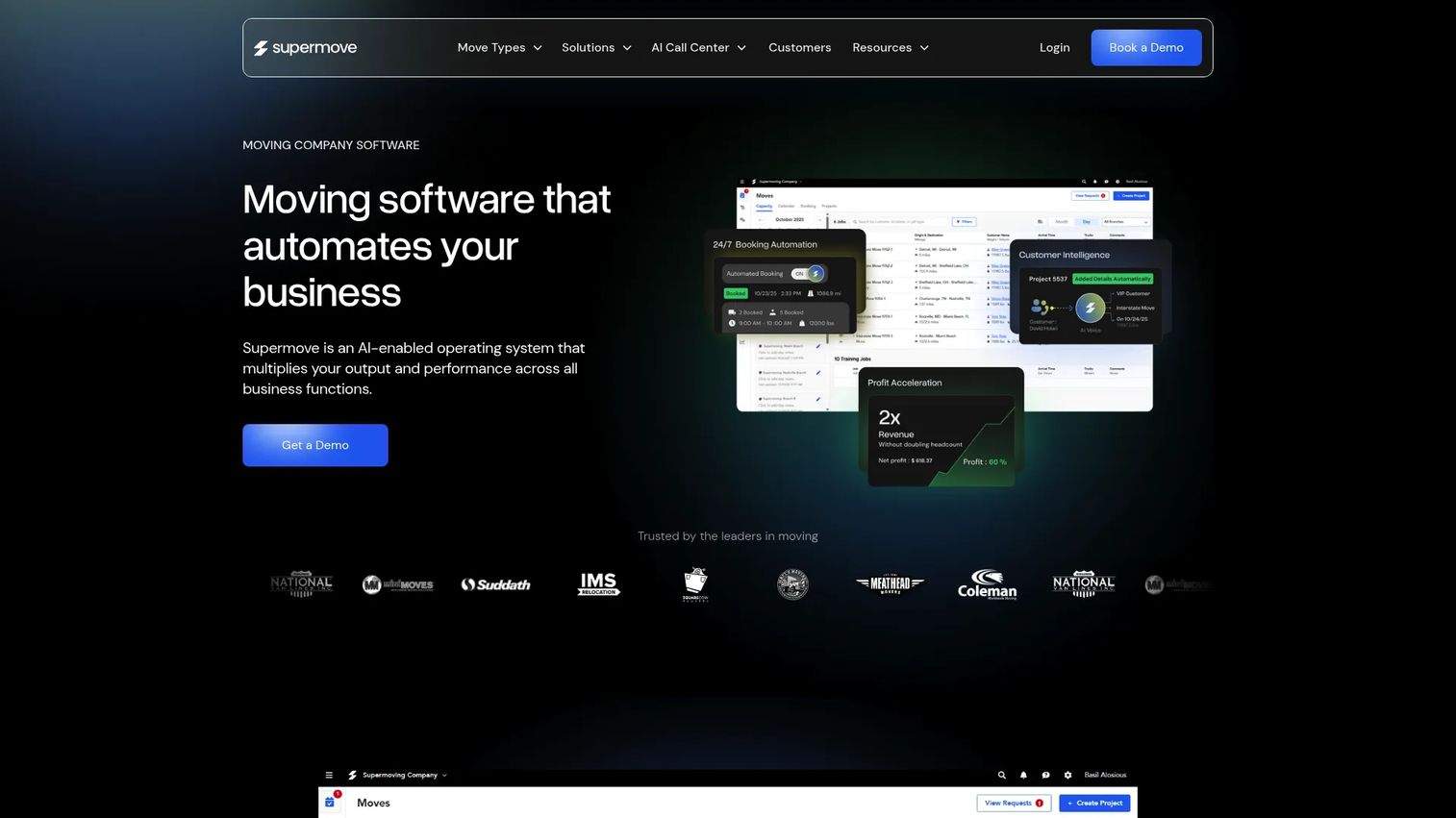Toggle the Automated Booking ON switch
Image resolution: width=1456 pixels, height=818 pixels.
[x=808, y=274]
